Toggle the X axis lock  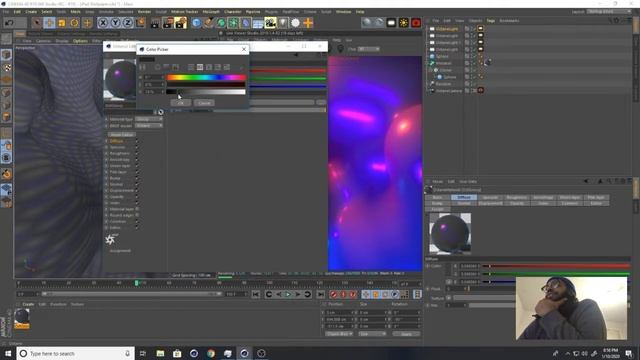(x=103, y=23)
